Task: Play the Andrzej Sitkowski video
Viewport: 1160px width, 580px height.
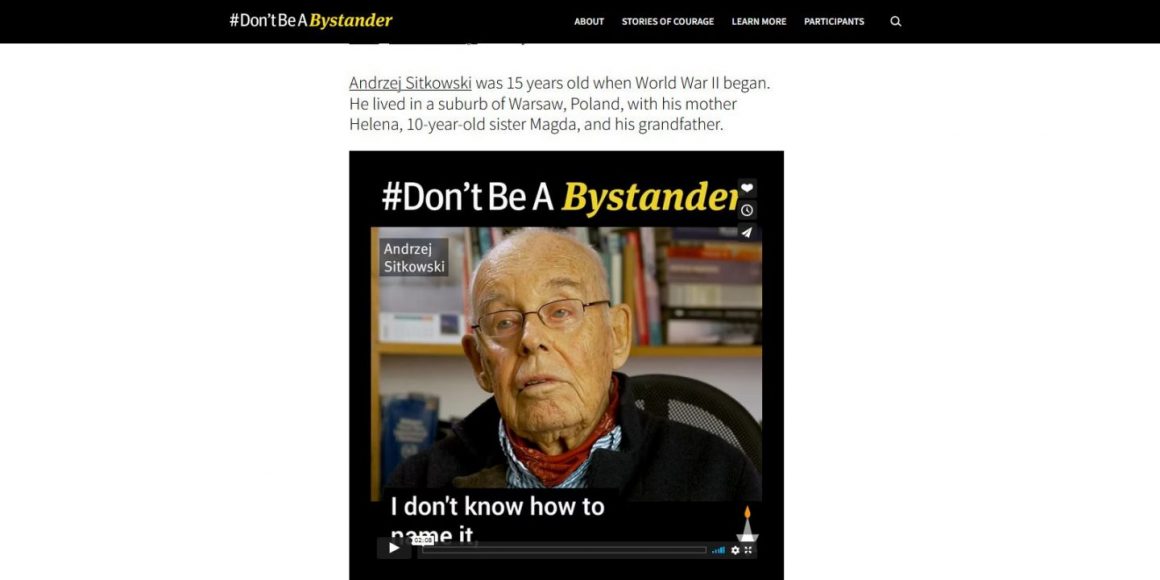Action: click(x=394, y=548)
